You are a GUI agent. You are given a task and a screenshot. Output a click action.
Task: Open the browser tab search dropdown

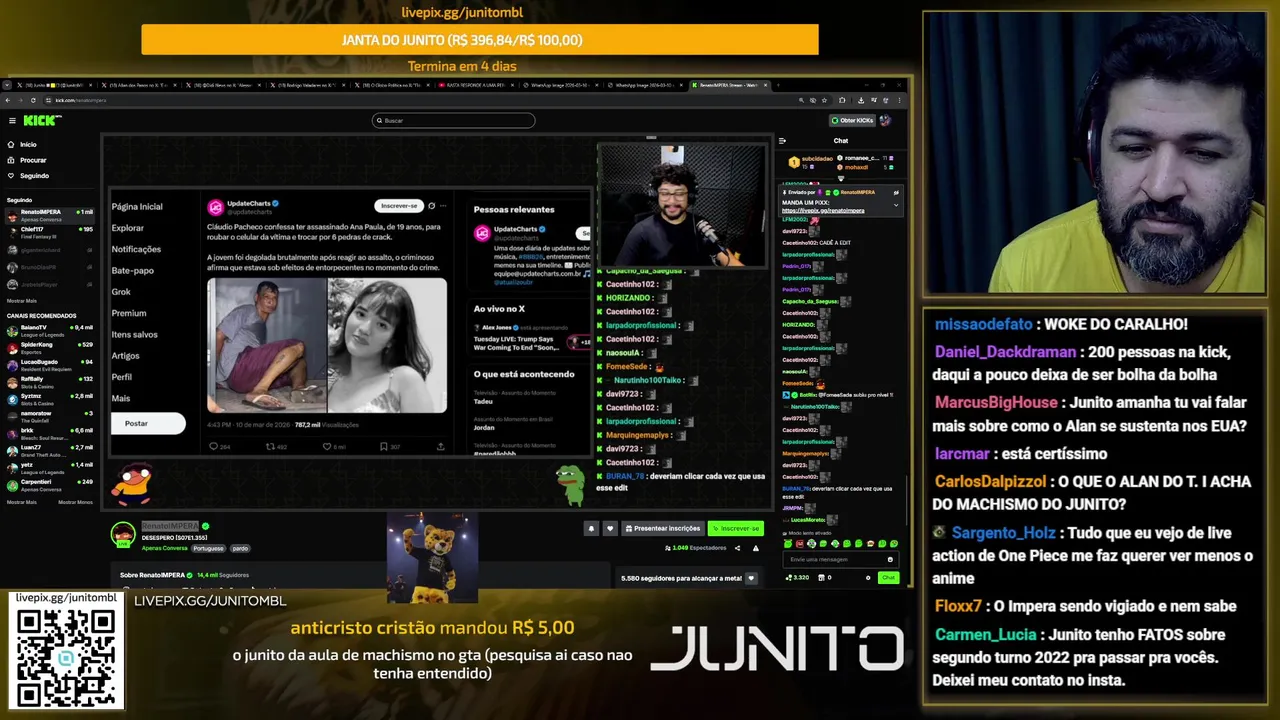[x=7, y=85]
